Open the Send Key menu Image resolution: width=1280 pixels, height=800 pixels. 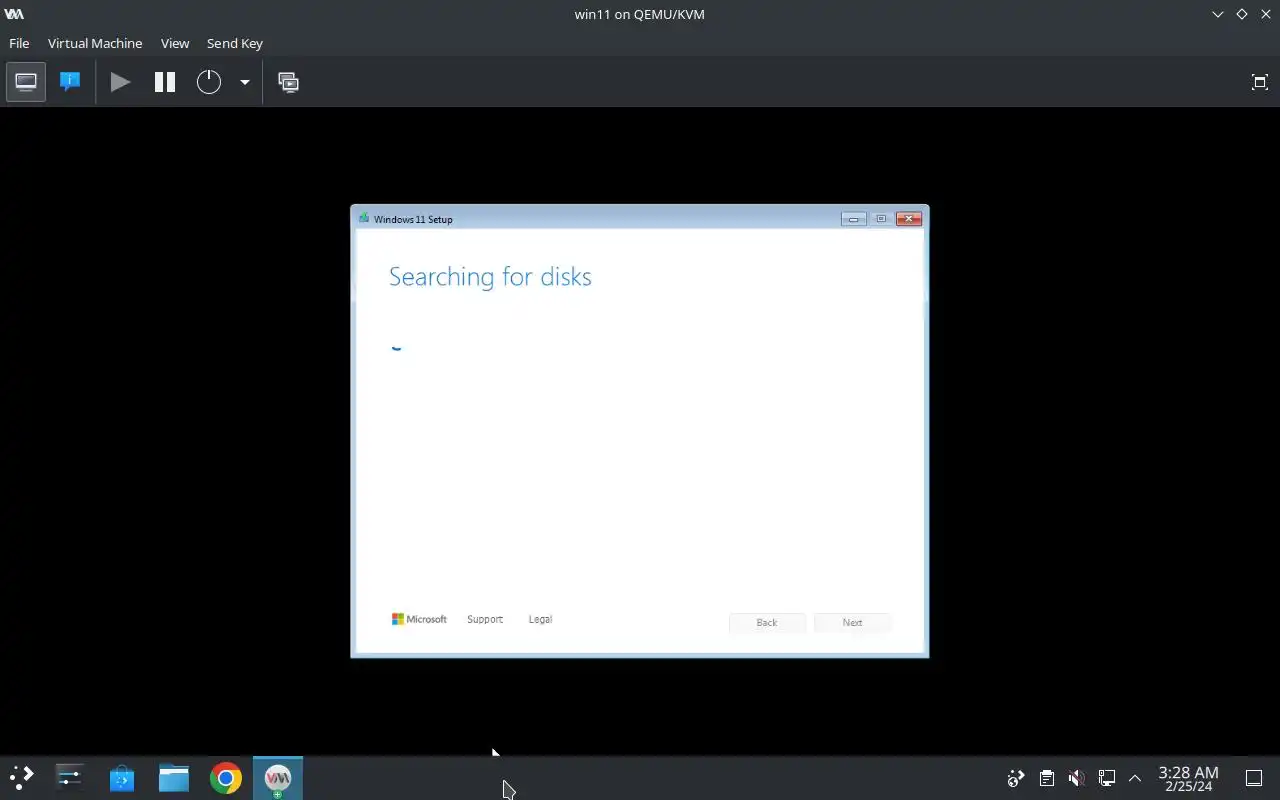tap(235, 43)
